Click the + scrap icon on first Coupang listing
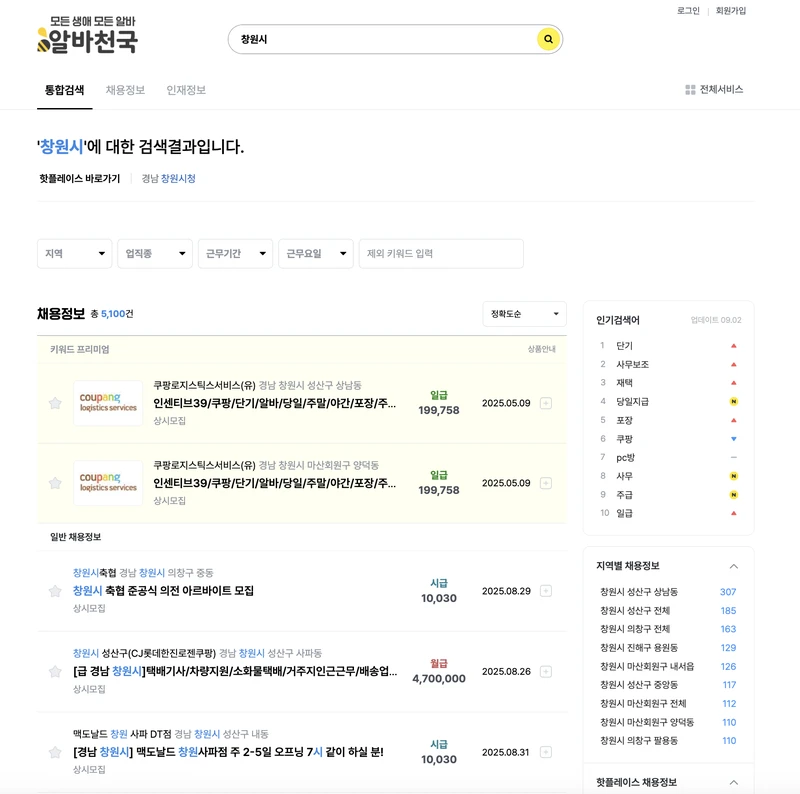800x794 pixels. [x=546, y=403]
